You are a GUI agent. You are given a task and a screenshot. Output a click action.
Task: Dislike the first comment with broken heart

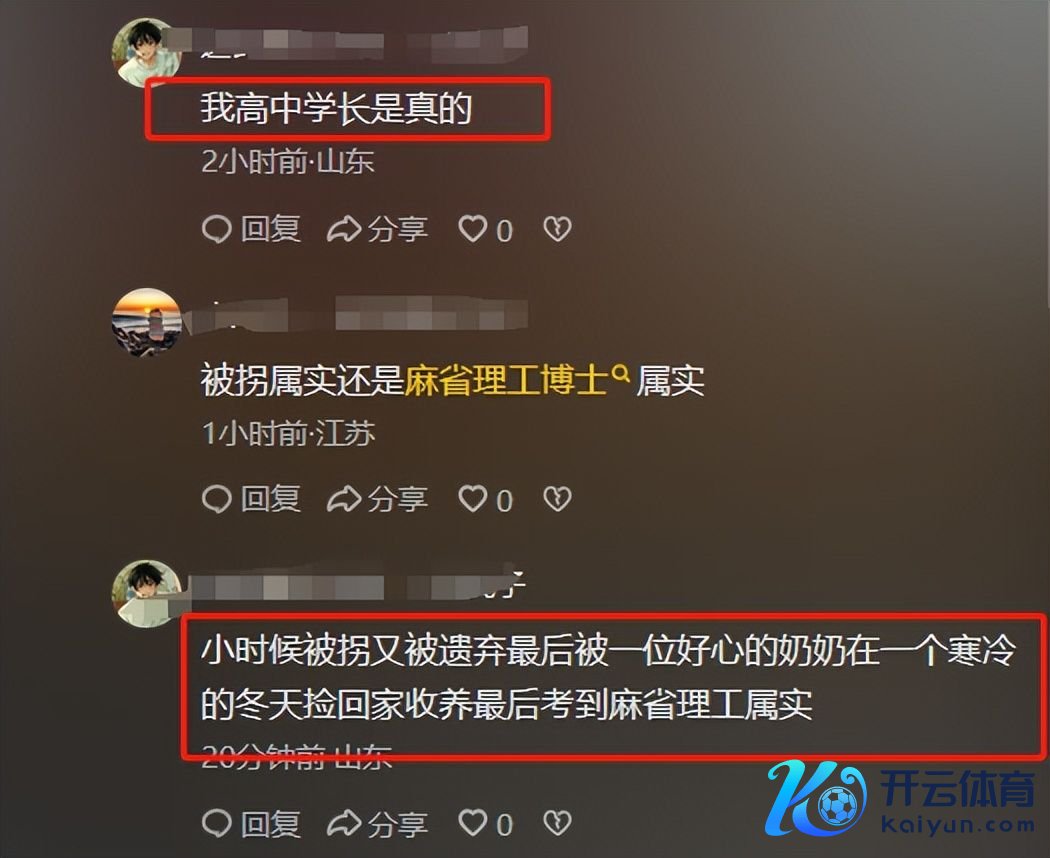point(557,229)
